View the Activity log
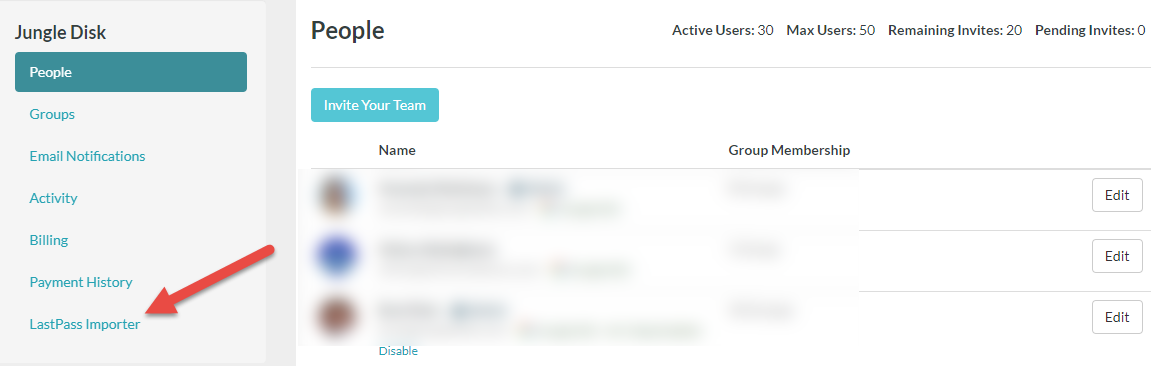Image resolution: width=1165 pixels, height=366 pixels. (x=53, y=198)
